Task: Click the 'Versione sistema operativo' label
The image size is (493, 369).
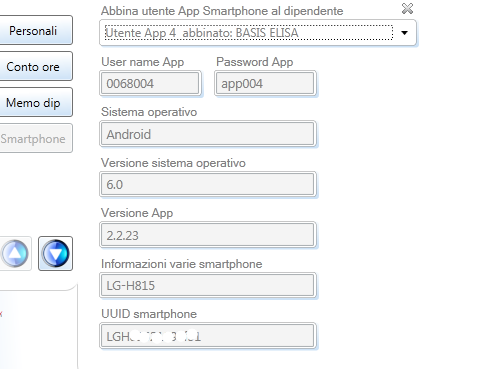Action: coord(173,163)
